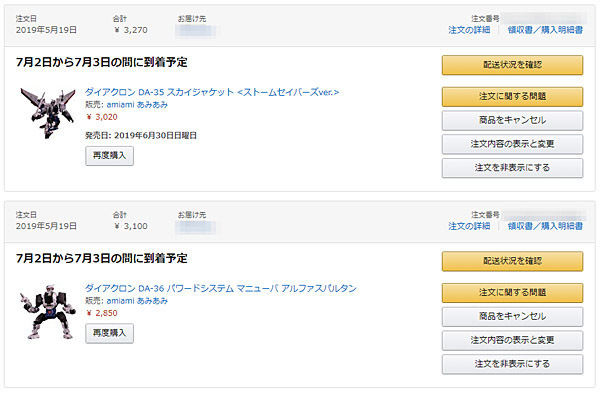Click 配送状況を確認 for the DA-35 order

(x=512, y=65)
